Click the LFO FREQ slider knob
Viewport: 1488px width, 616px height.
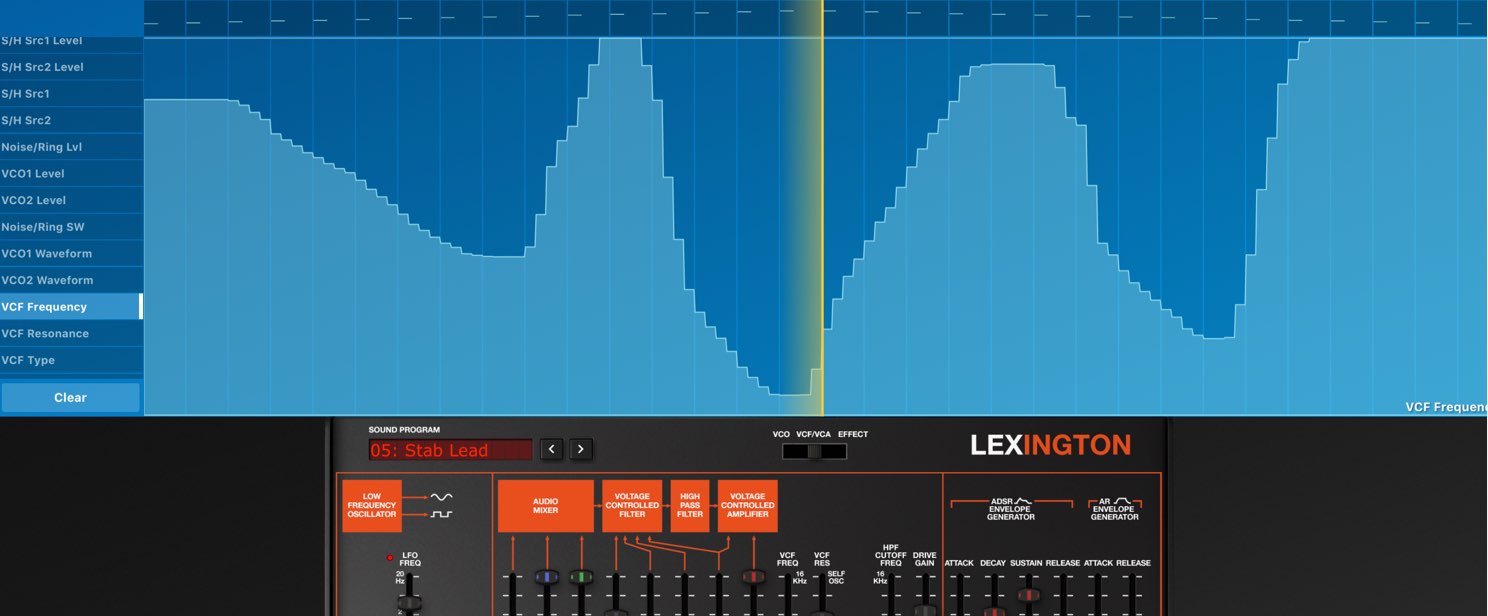coord(408,603)
